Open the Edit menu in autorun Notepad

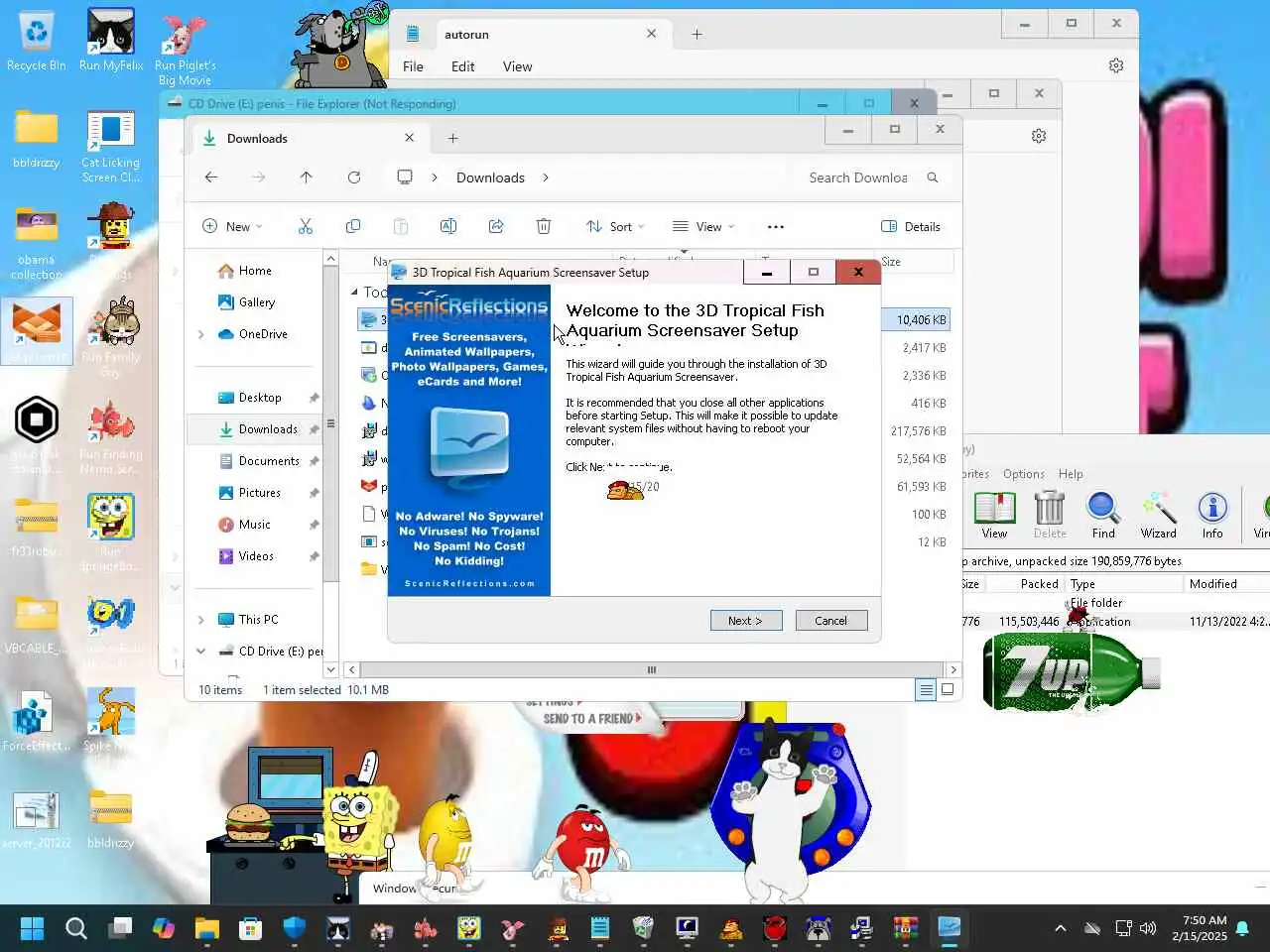(462, 66)
